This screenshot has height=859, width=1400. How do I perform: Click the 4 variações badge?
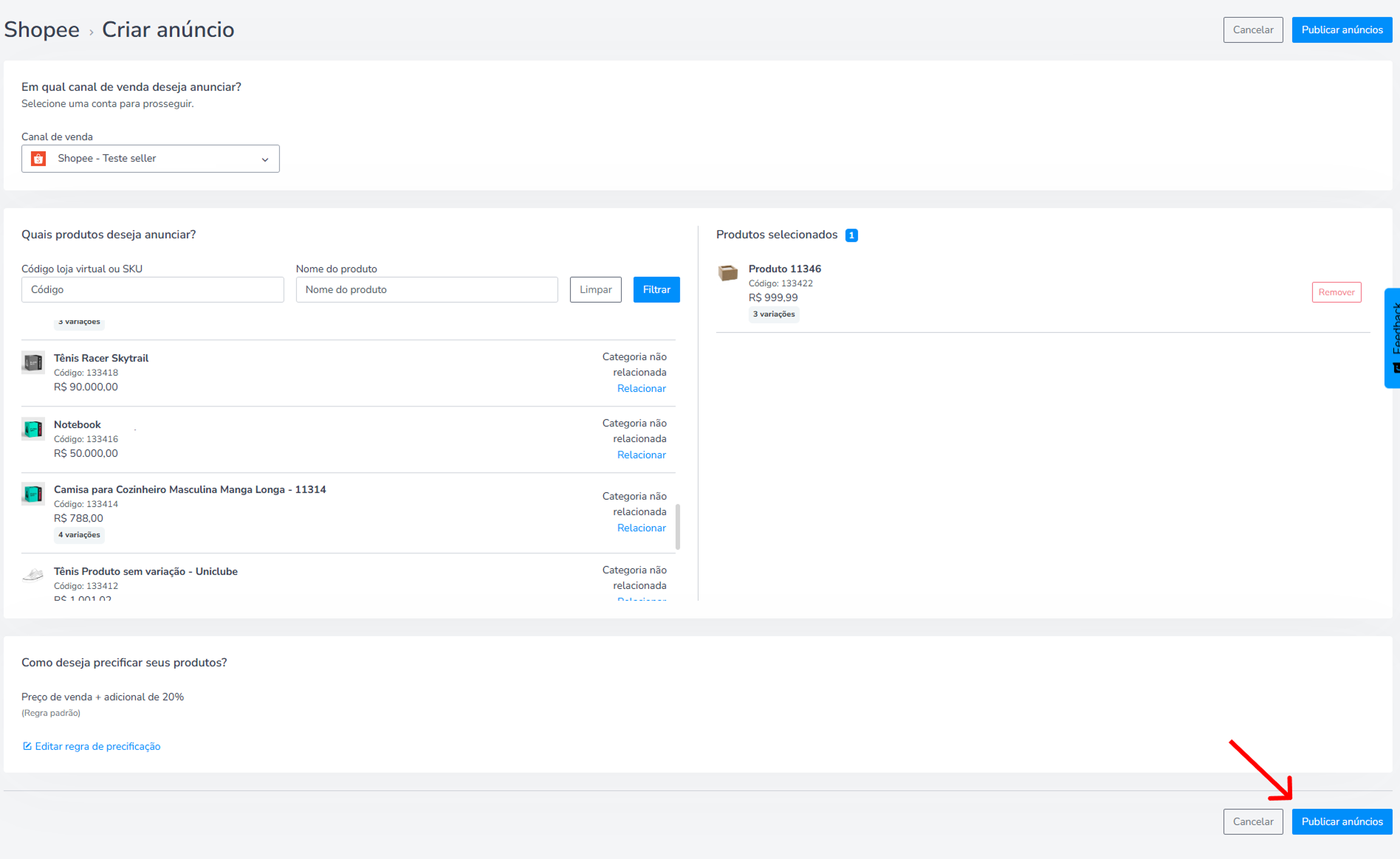tap(79, 535)
